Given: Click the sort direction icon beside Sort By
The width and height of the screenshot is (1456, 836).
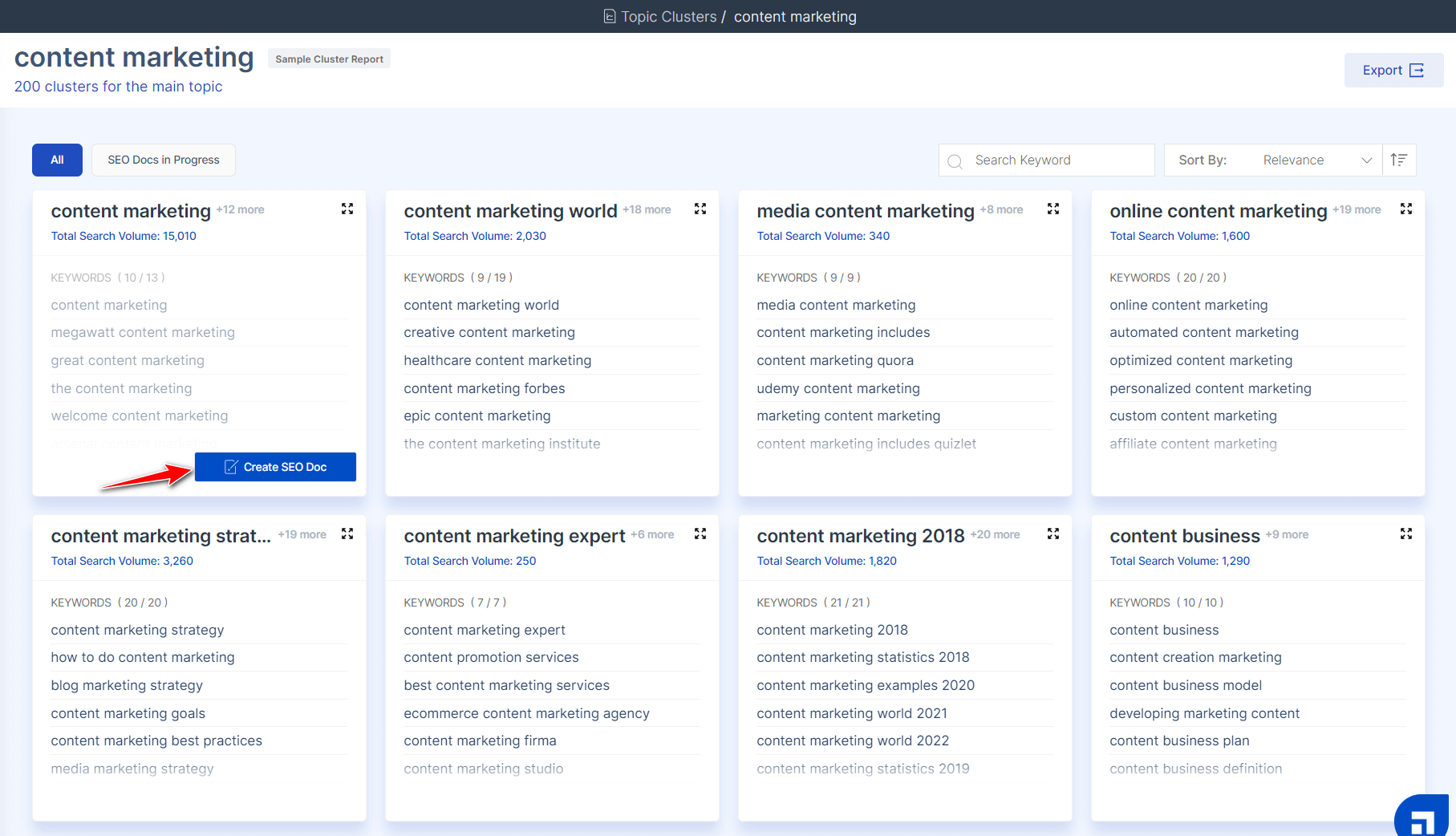Looking at the screenshot, I should click(x=1399, y=160).
